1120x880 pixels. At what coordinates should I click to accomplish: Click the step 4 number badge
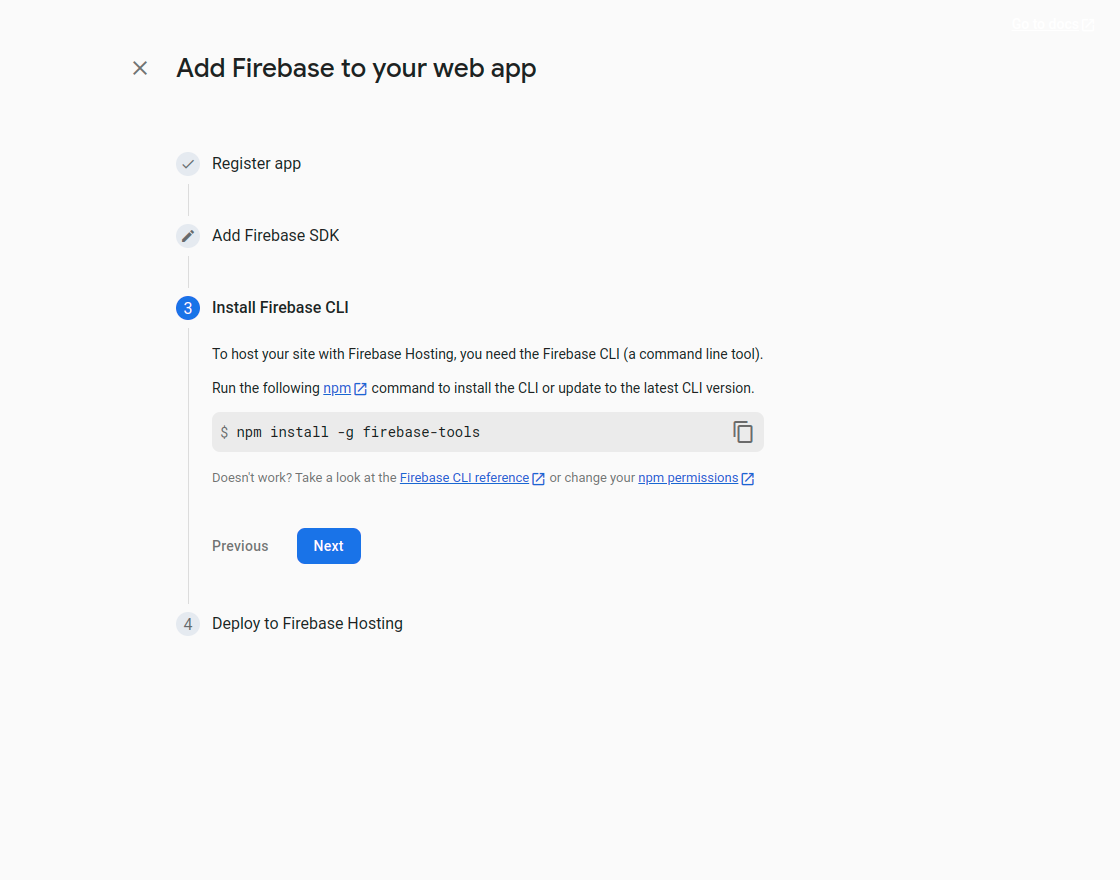(x=188, y=624)
